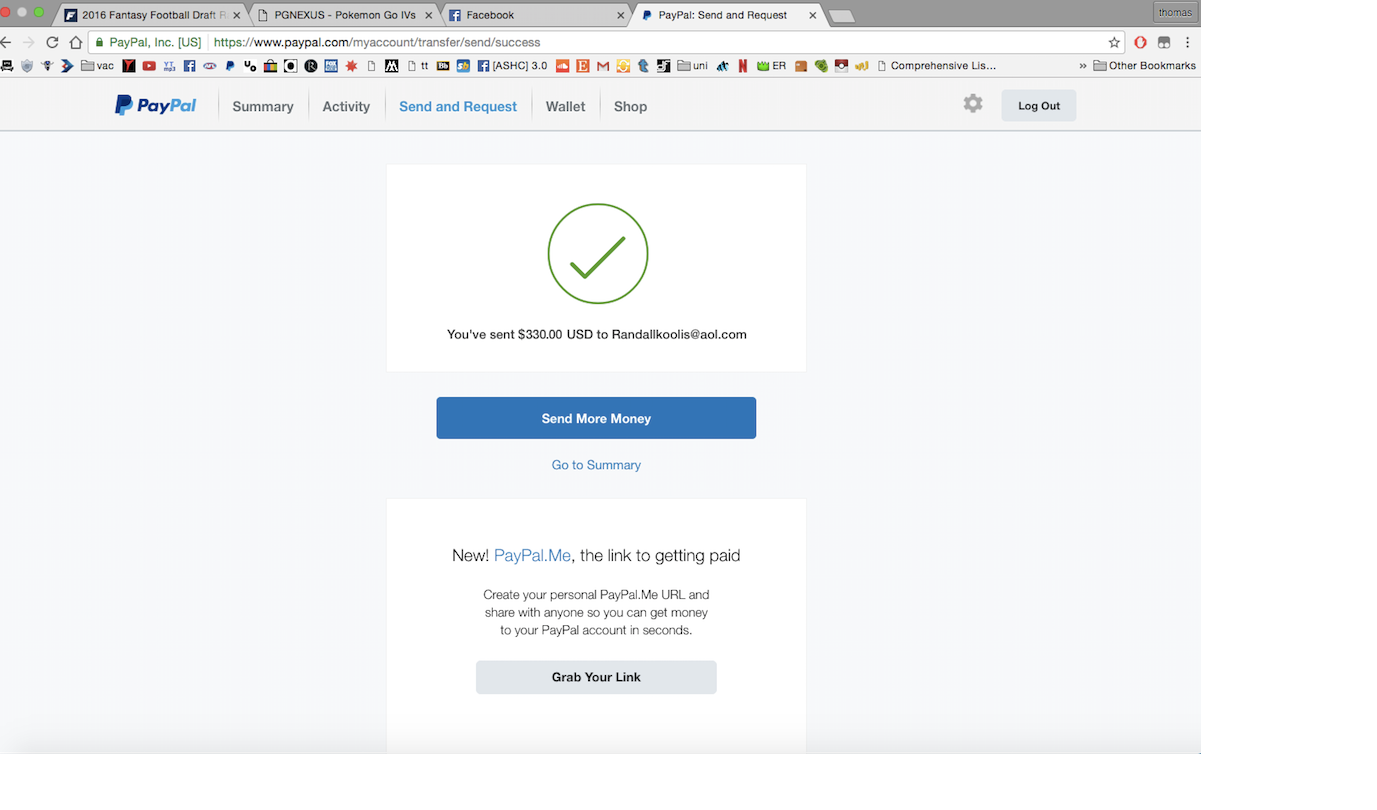Open the SoundCloud bookmark icon

562,66
